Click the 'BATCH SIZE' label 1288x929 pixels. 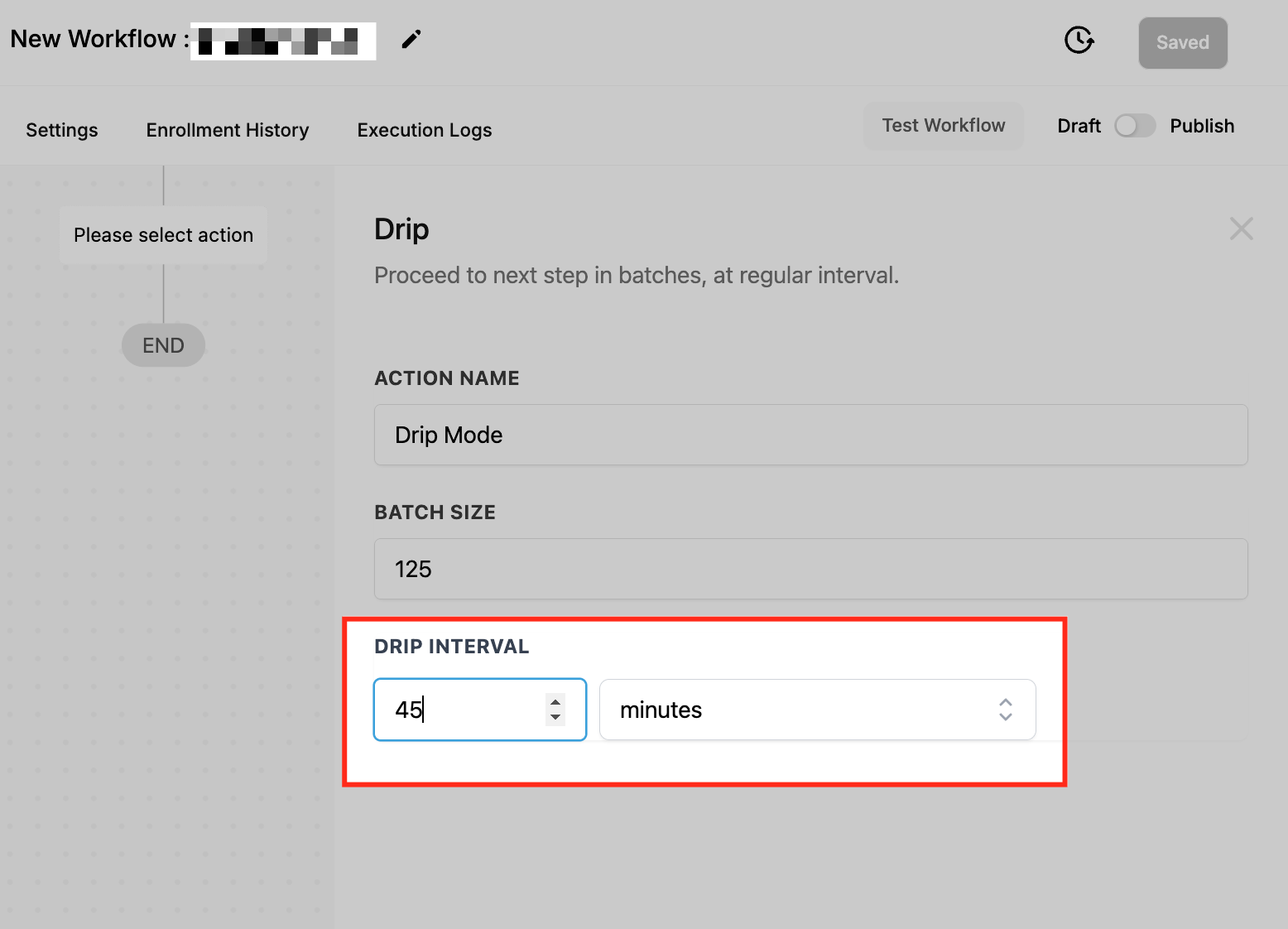click(435, 513)
